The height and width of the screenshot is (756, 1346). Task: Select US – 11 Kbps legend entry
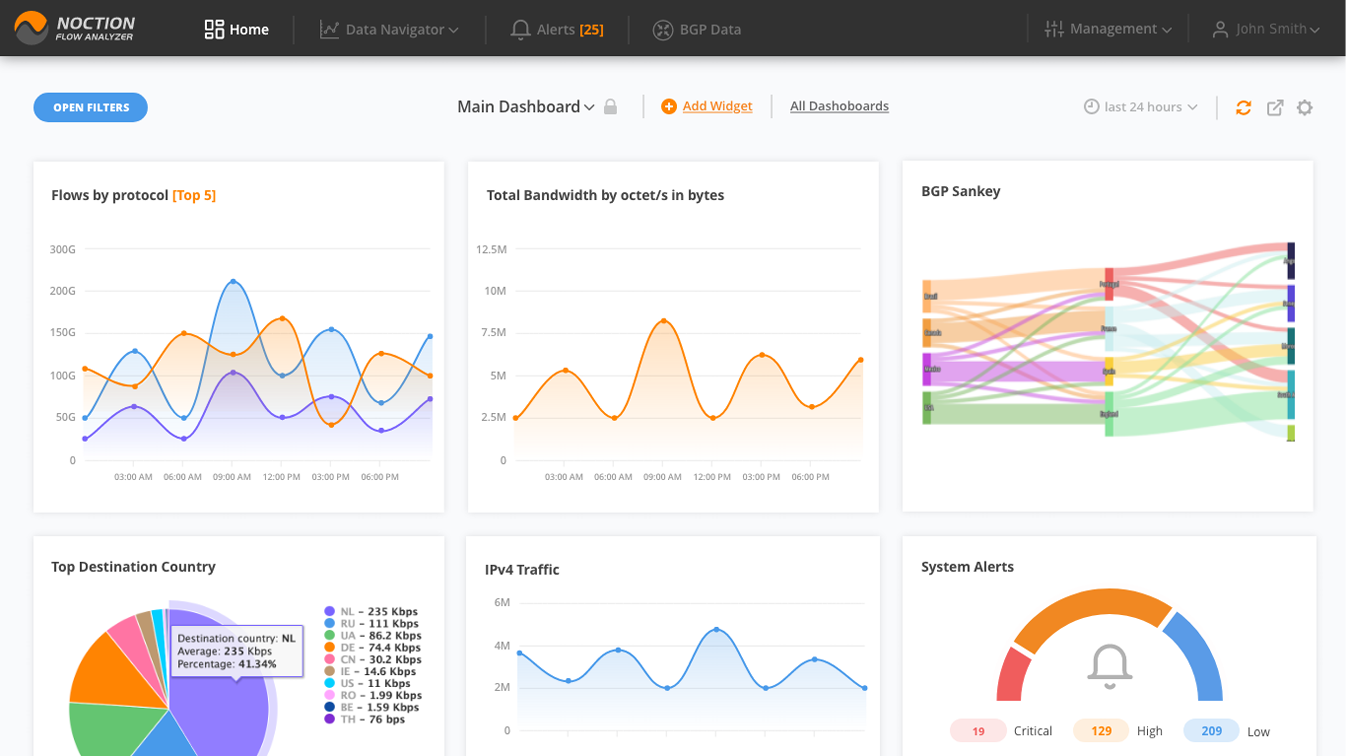click(x=367, y=684)
